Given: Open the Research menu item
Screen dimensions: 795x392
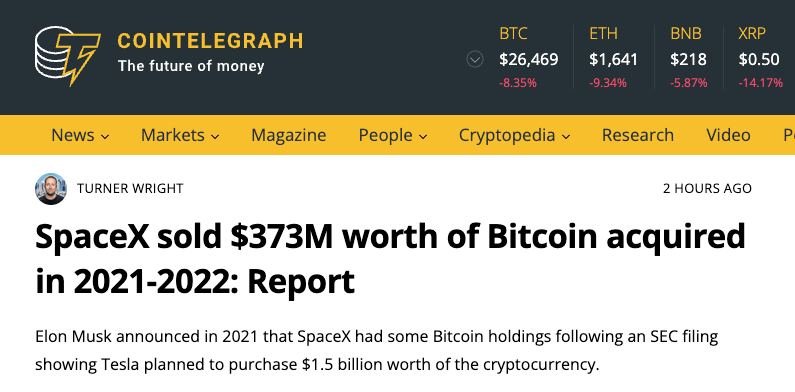Looking at the screenshot, I should click(x=638, y=135).
